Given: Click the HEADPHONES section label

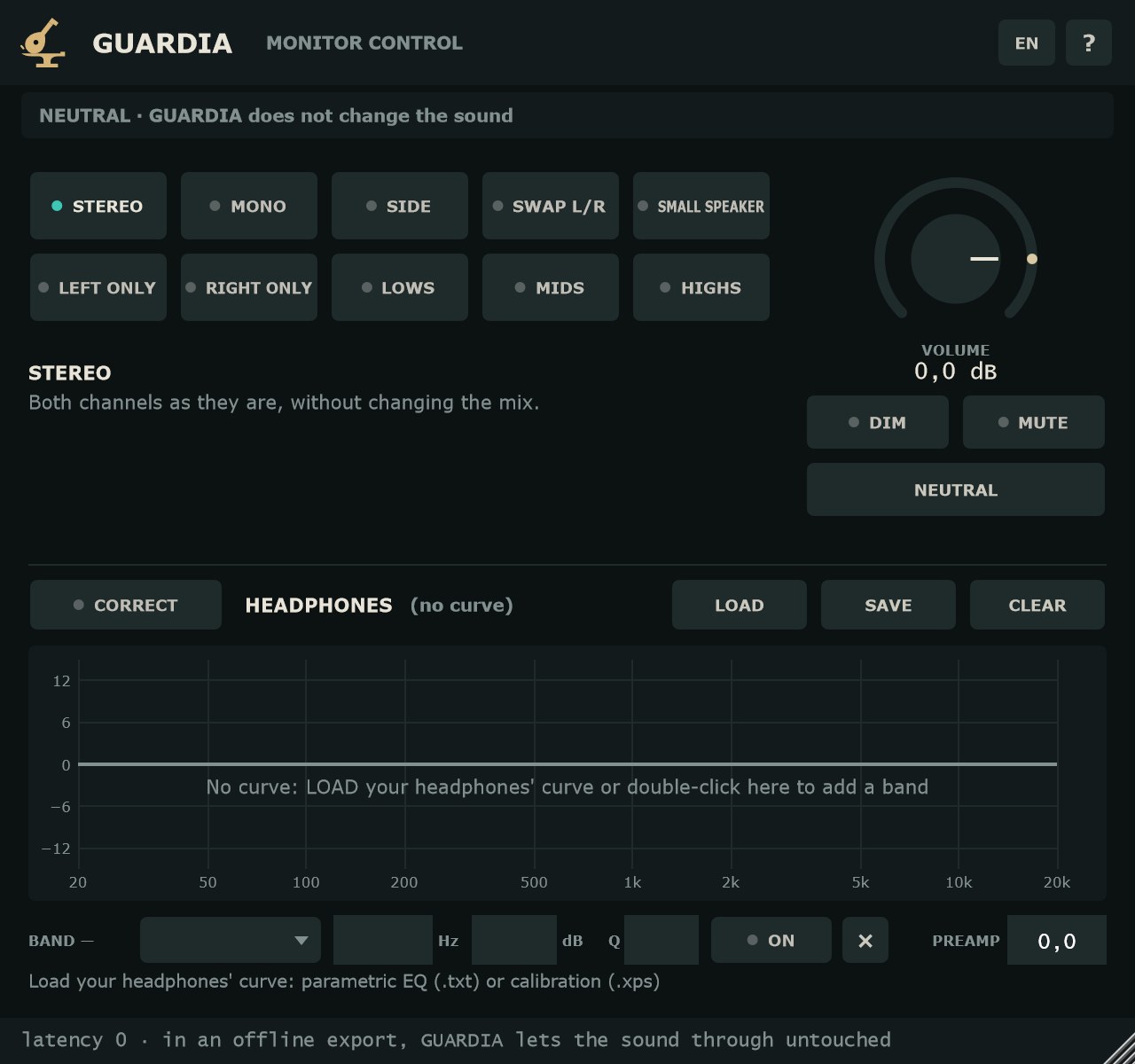Looking at the screenshot, I should (x=318, y=605).
